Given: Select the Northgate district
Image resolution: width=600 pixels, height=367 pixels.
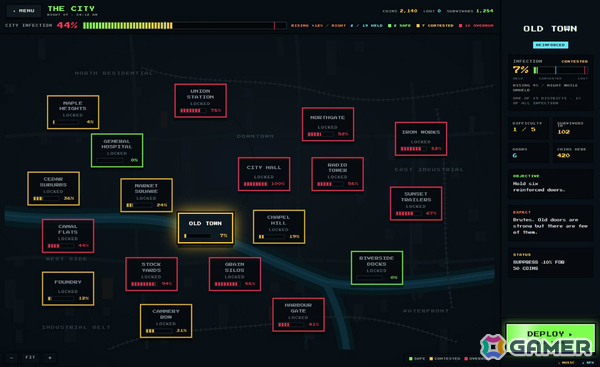Looking at the screenshot, I should click(x=328, y=124).
